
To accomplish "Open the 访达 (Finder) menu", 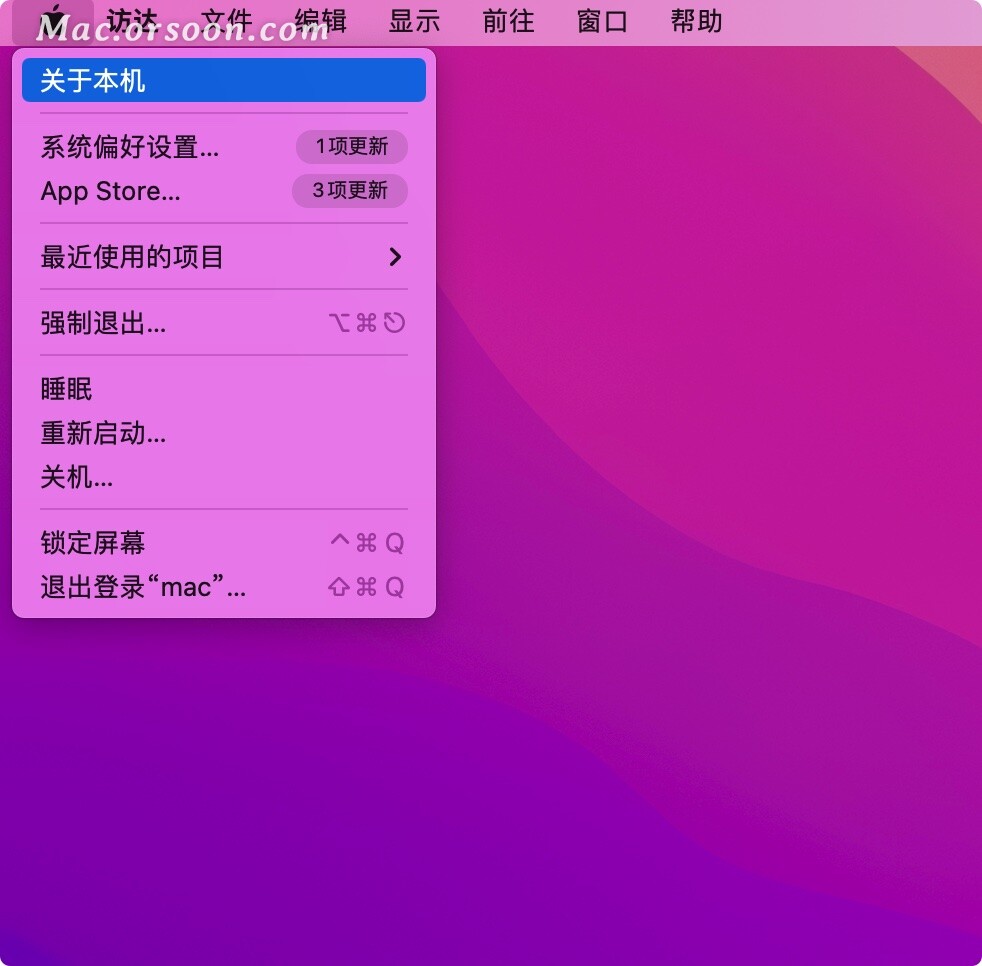I will click(132, 21).
